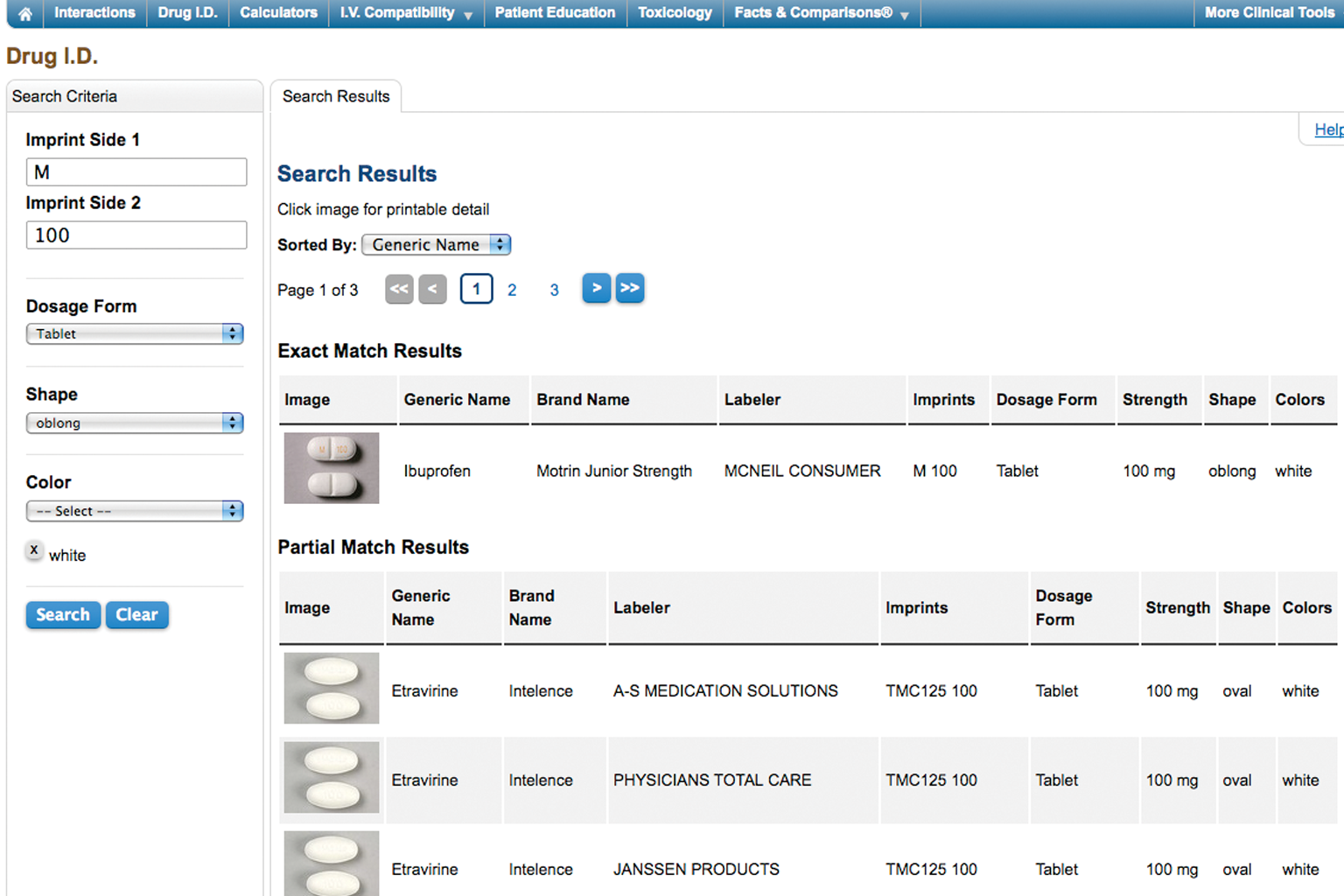Go to first page of results
The width and height of the screenshot is (1344, 896).
(x=399, y=289)
